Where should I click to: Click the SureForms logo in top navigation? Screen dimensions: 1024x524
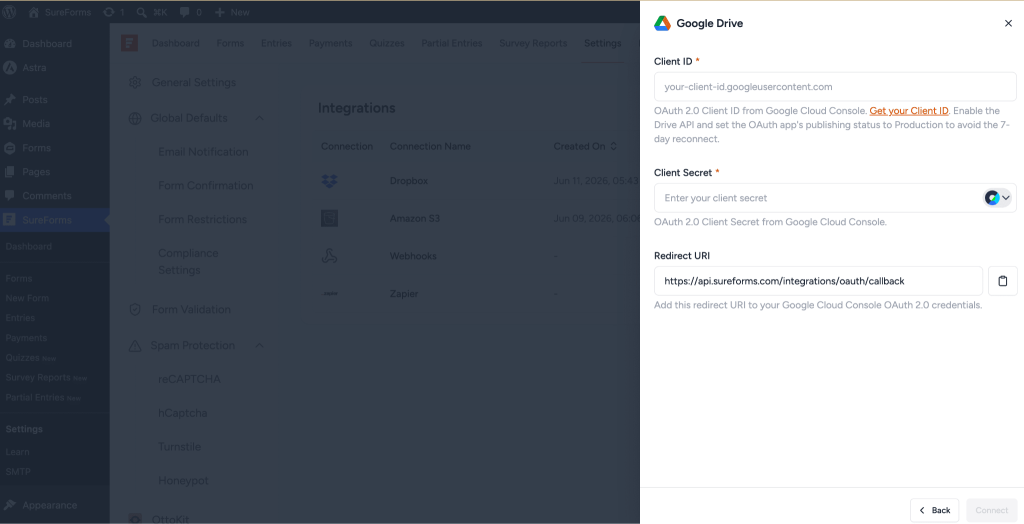coord(129,43)
